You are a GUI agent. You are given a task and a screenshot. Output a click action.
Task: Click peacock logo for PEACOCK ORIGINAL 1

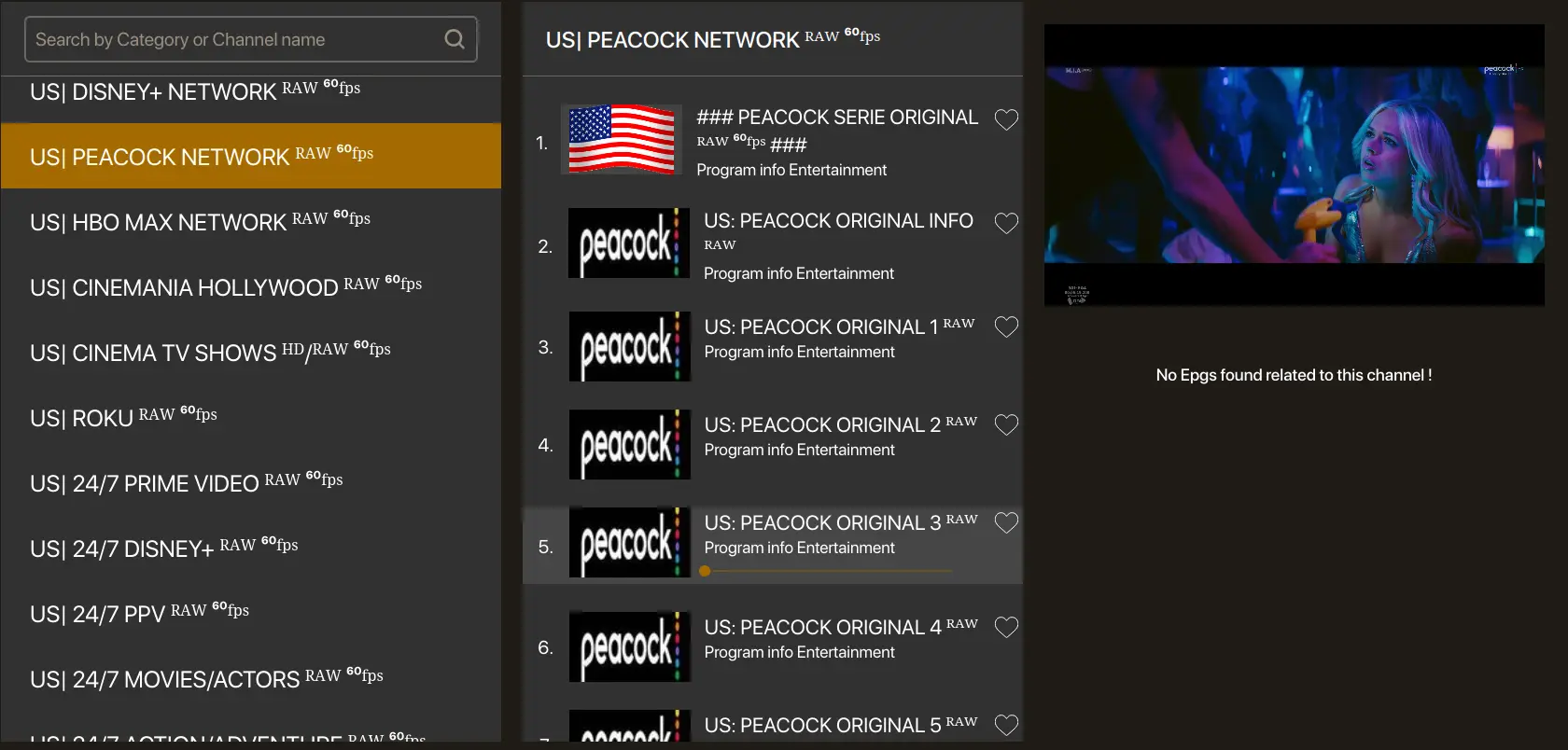click(630, 347)
